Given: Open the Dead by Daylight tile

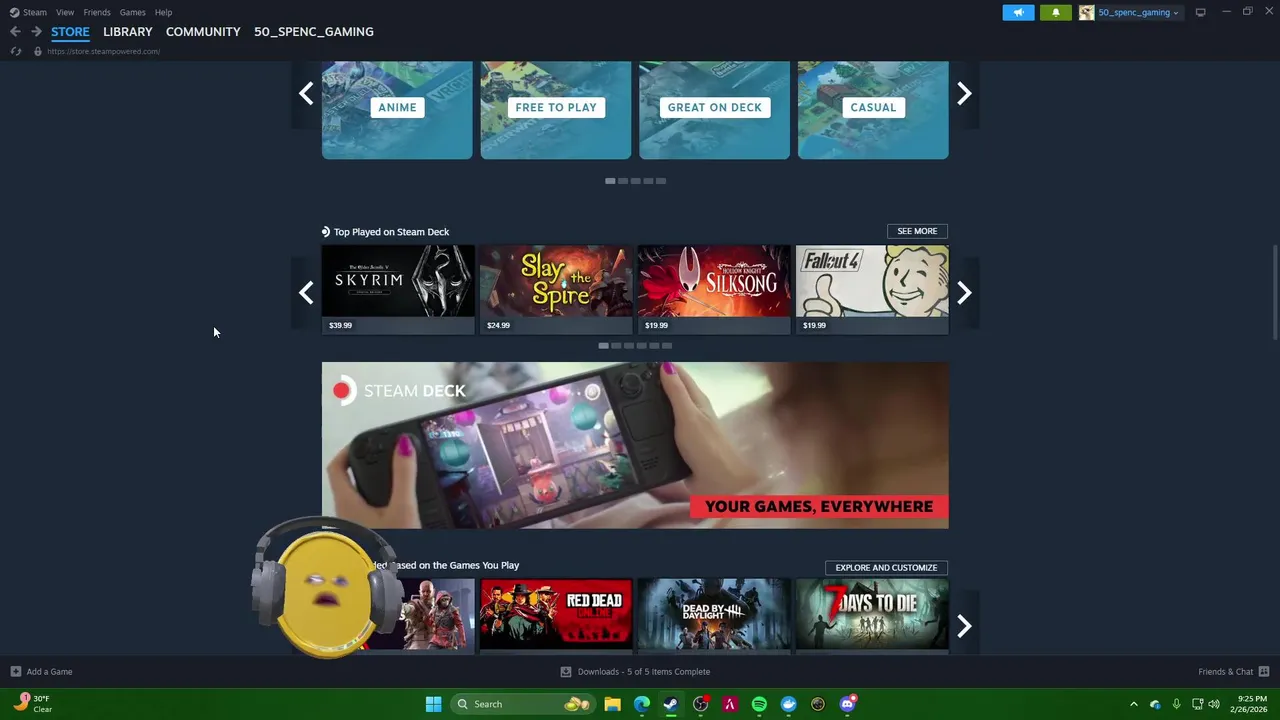Looking at the screenshot, I should 714,614.
